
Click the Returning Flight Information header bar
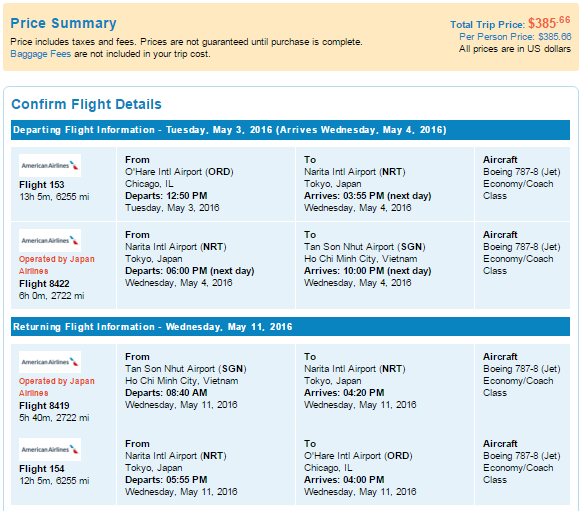(x=290, y=327)
